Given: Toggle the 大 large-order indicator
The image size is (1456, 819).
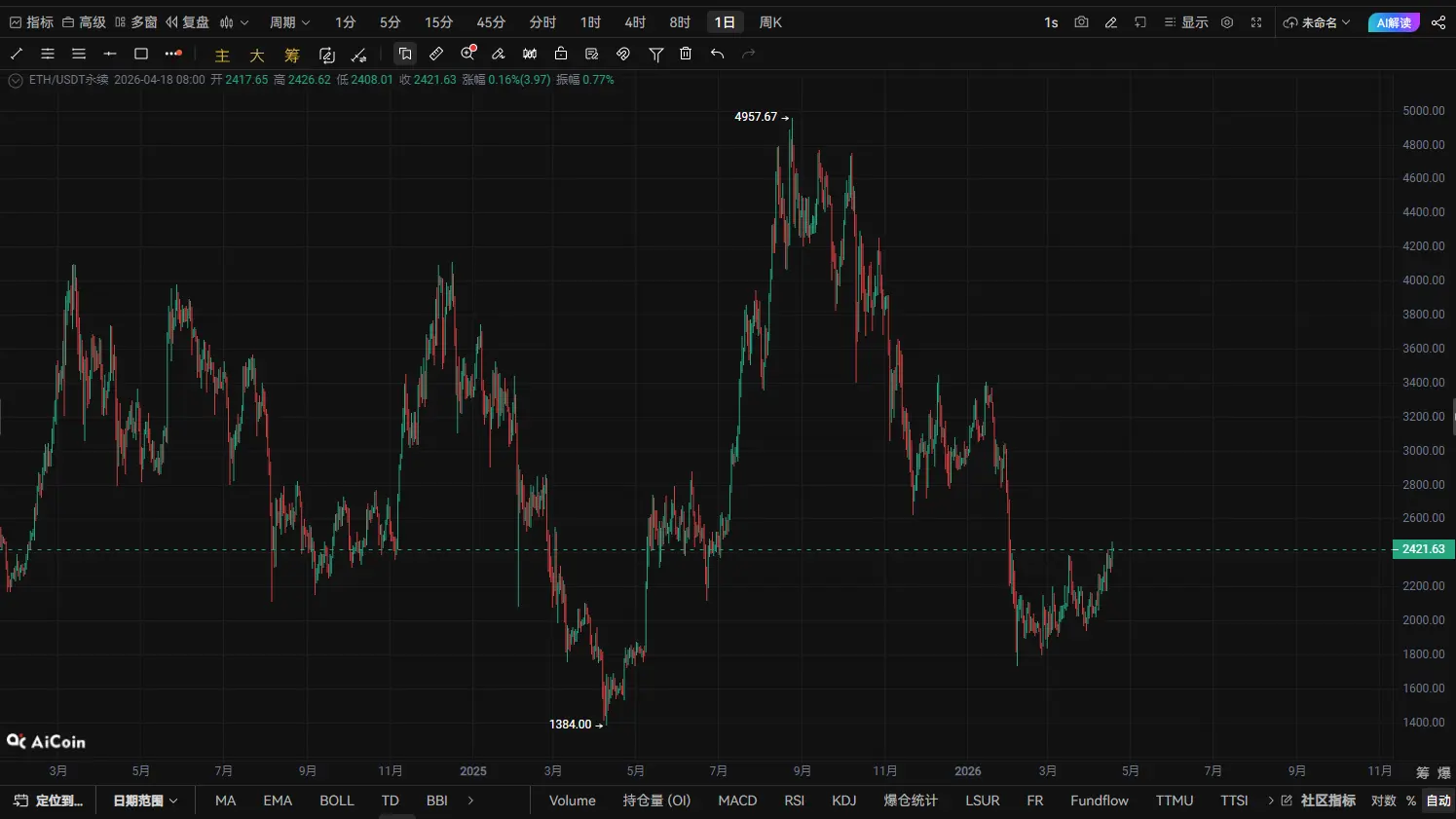Looking at the screenshot, I should 257,56.
